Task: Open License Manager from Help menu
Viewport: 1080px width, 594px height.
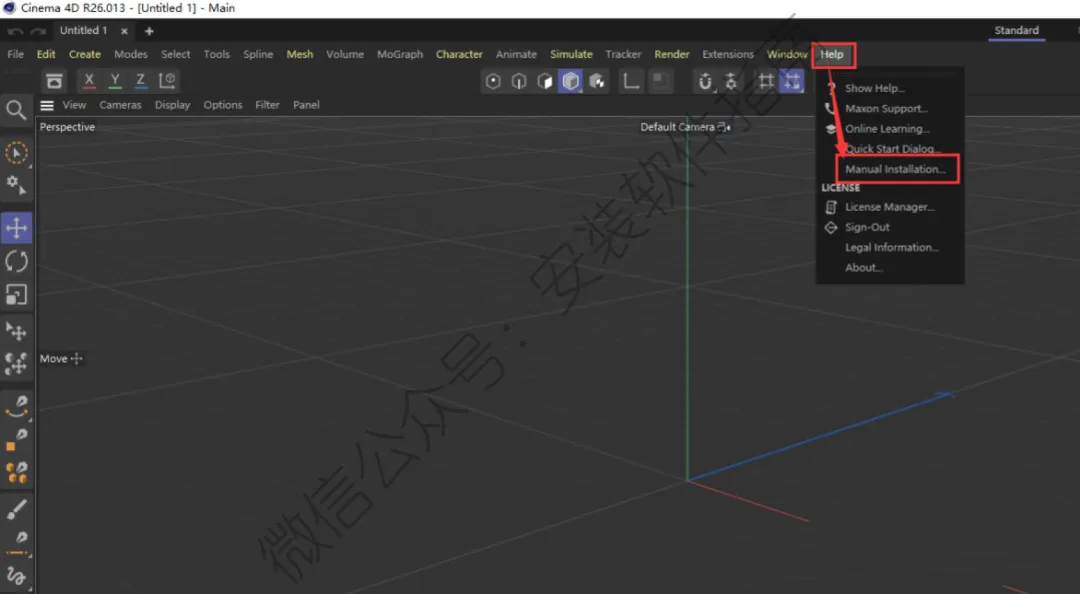Action: 890,207
